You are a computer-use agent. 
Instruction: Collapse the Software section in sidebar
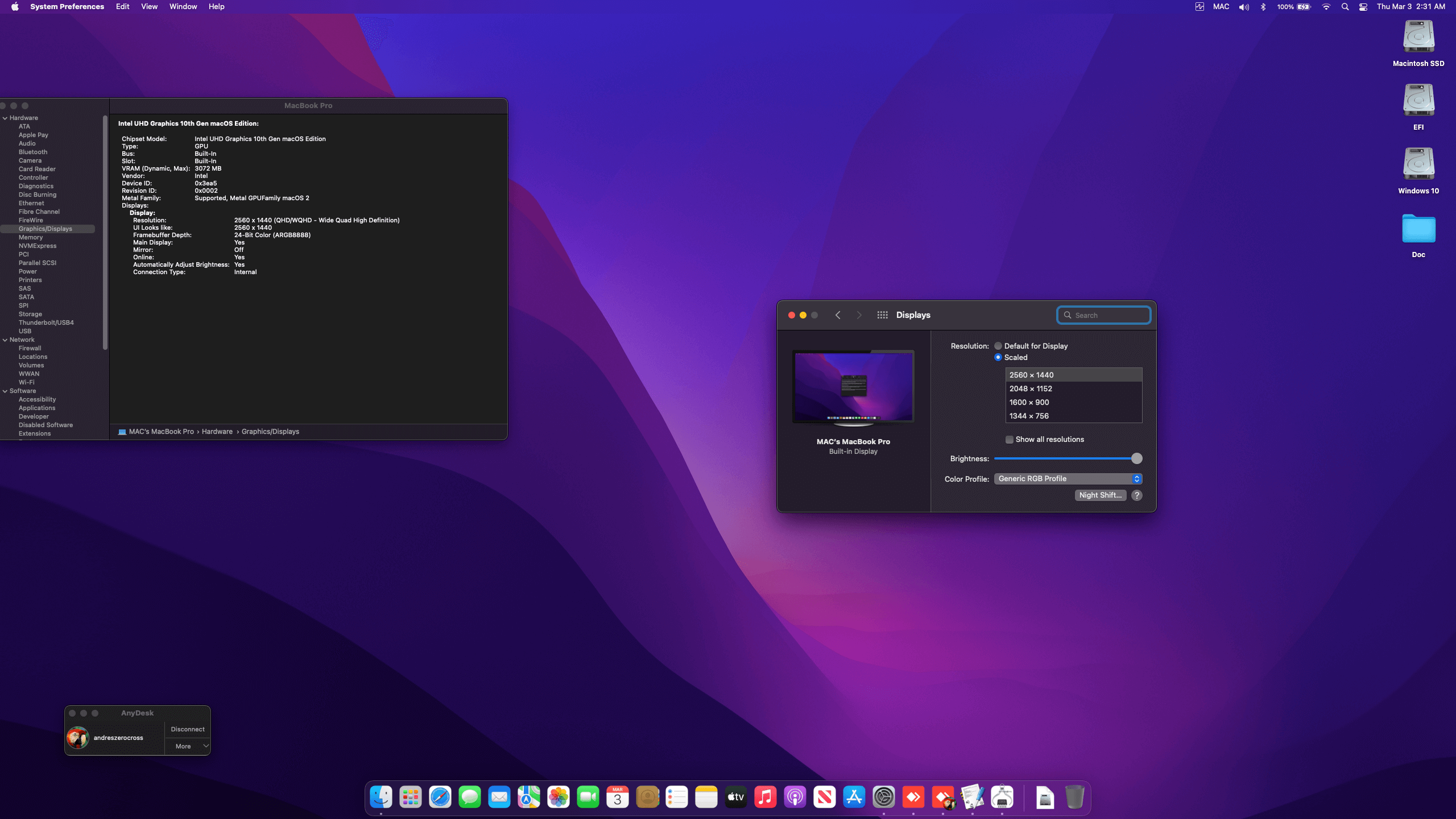(5, 391)
